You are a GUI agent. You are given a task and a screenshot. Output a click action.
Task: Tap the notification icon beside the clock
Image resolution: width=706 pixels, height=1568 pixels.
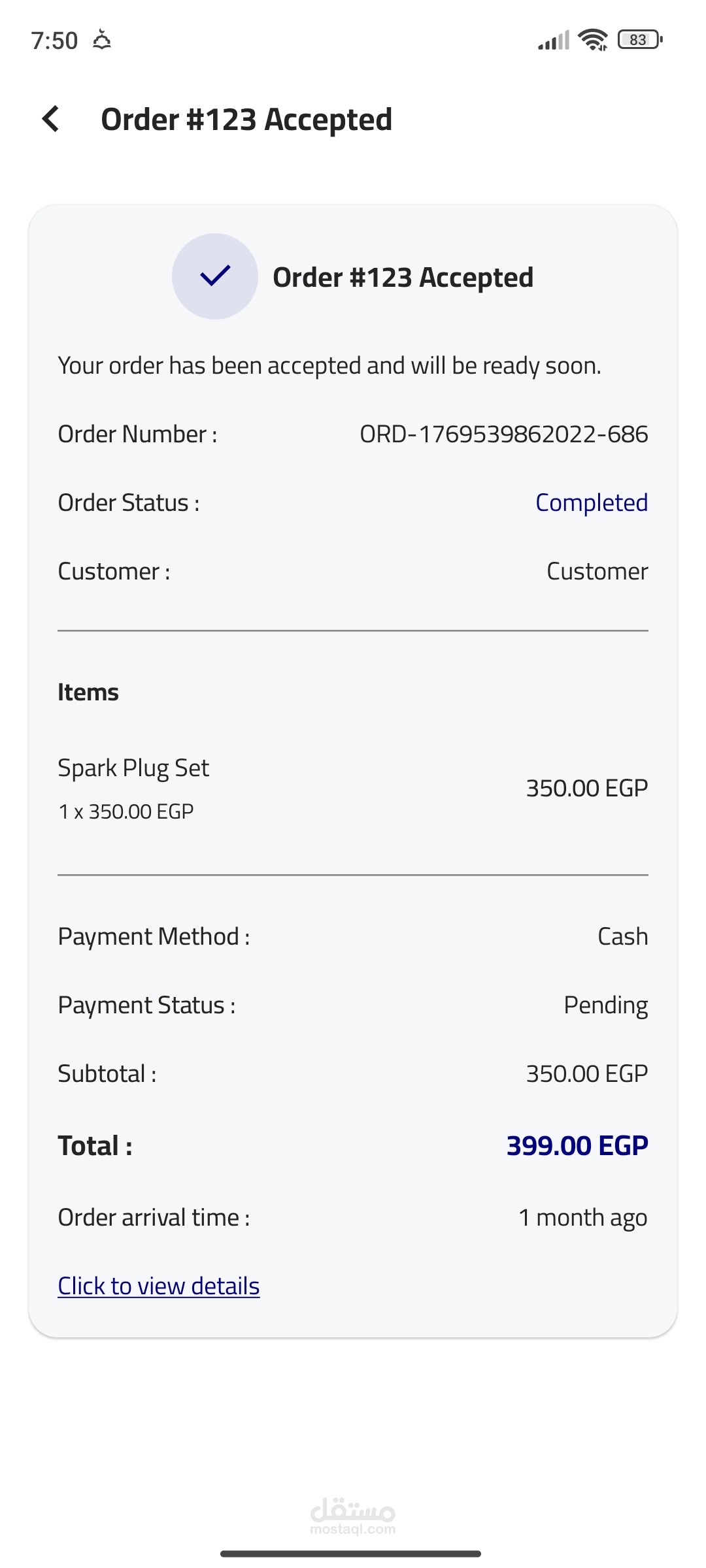click(x=102, y=41)
